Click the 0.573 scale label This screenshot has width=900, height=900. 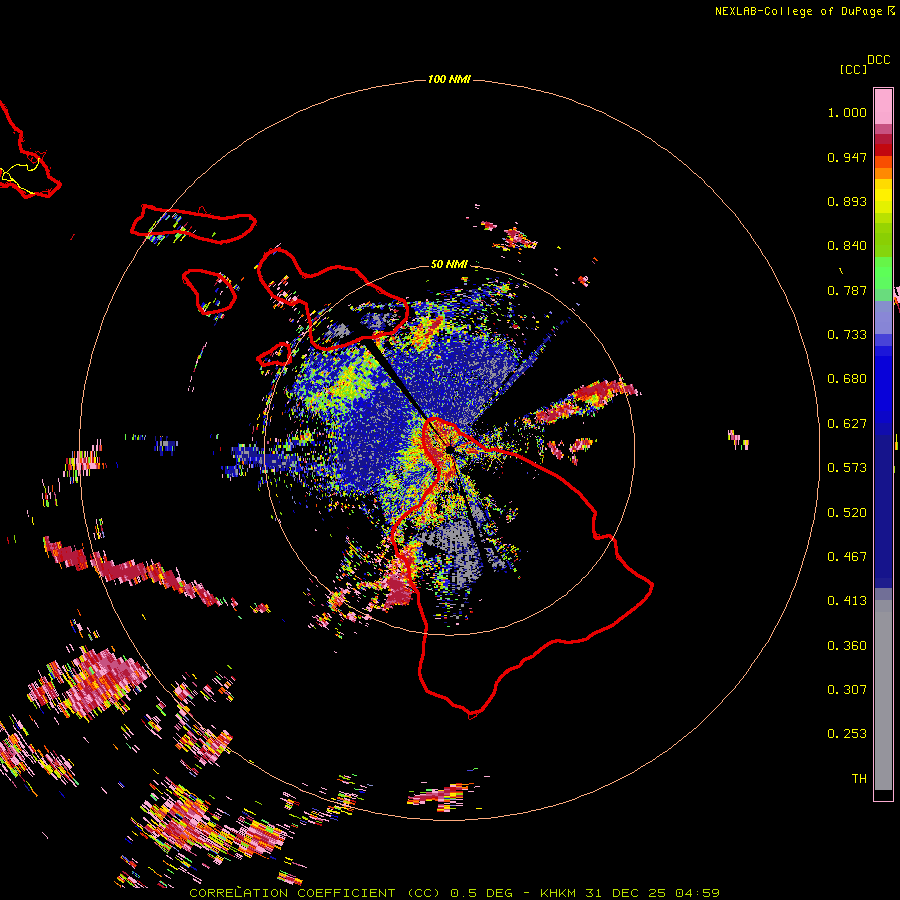click(x=847, y=468)
